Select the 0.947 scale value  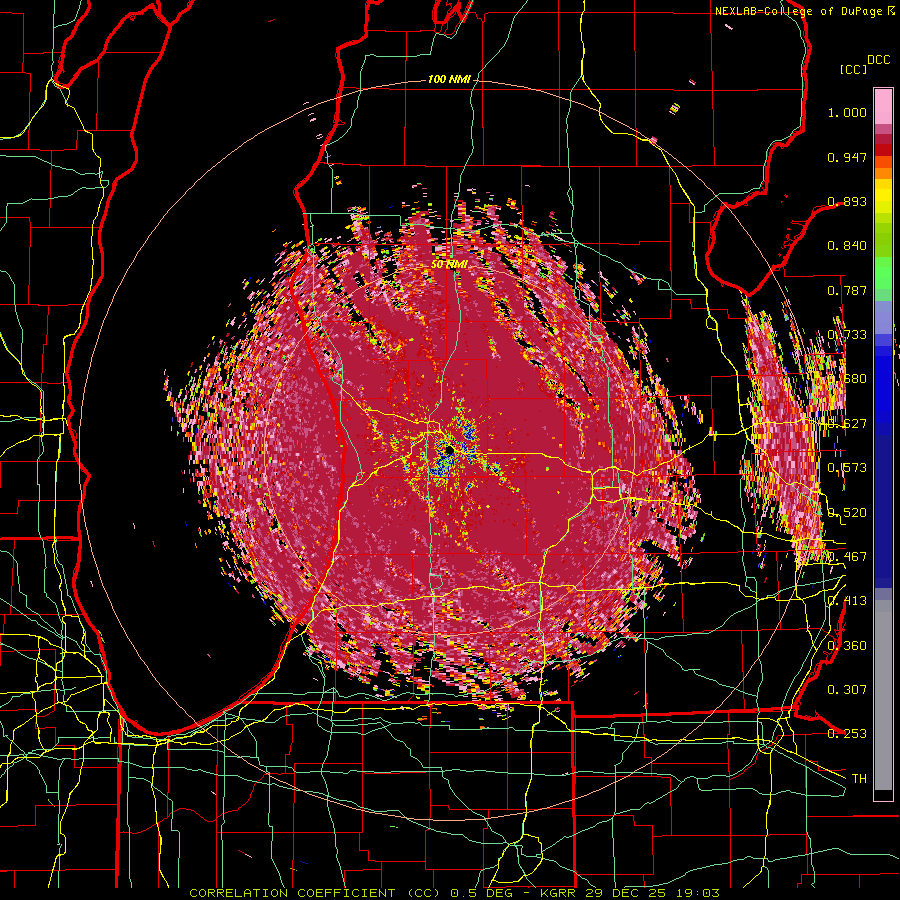tap(847, 157)
